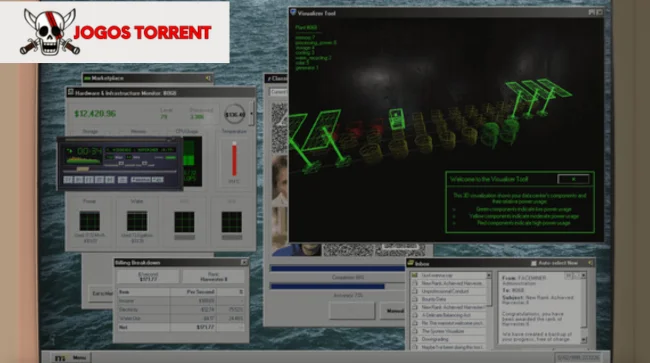Click the Per Second column header
The height and width of the screenshot is (363, 650).
click(193, 292)
